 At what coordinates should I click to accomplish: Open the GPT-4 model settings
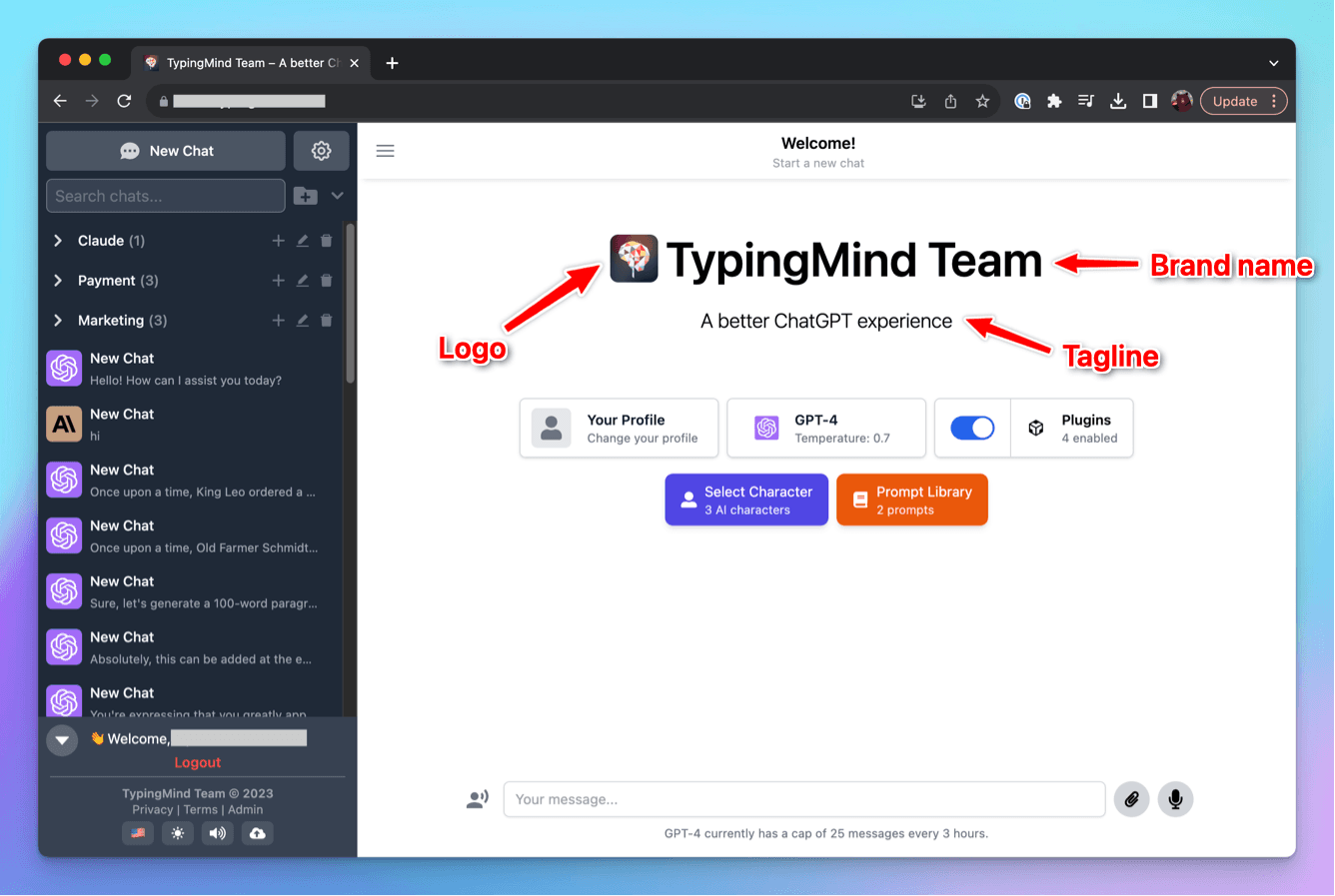click(826, 428)
